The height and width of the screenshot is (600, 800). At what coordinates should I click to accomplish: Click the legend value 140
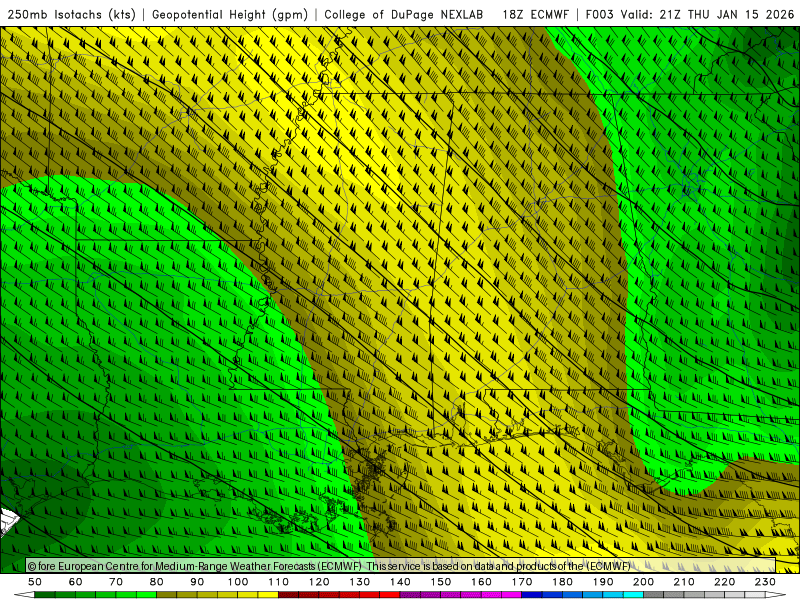400,582
